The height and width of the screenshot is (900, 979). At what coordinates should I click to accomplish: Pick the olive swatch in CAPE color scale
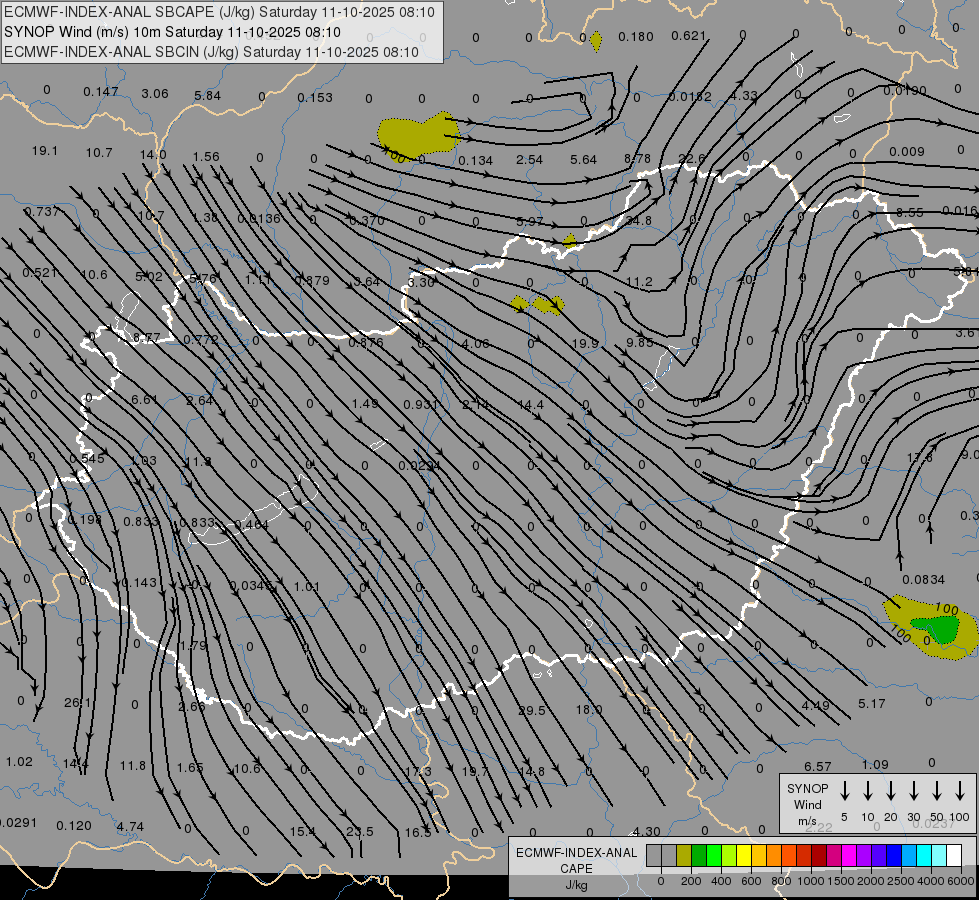click(x=684, y=855)
